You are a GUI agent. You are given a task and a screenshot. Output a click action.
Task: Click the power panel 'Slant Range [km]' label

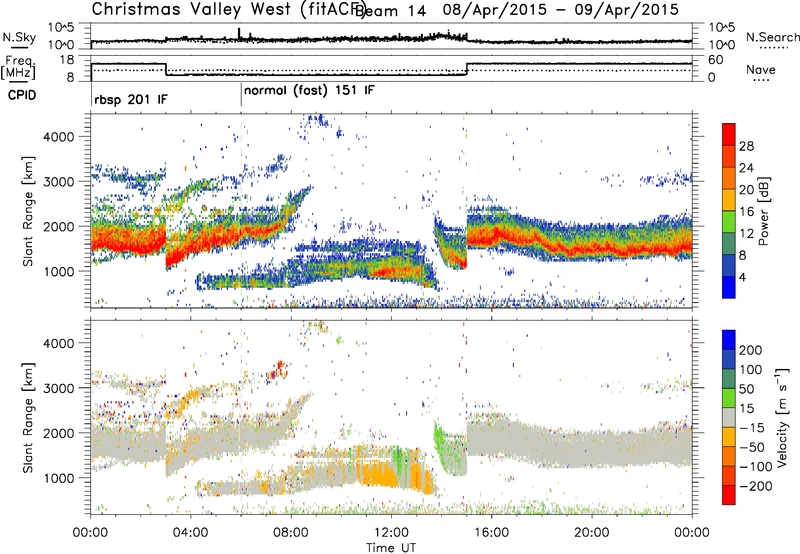28,211
